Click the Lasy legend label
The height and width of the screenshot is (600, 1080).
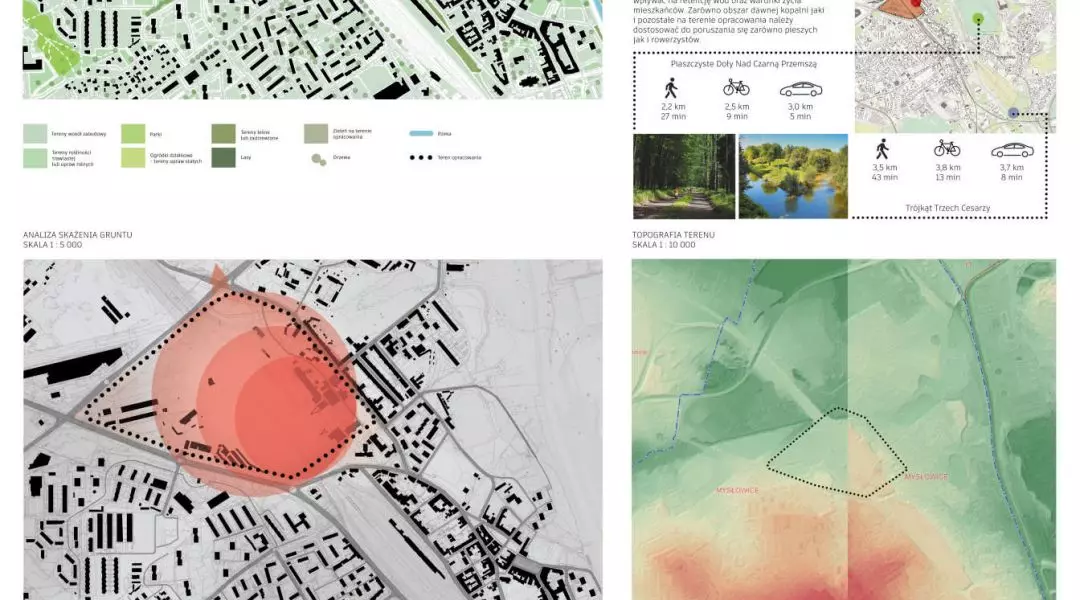point(246,158)
